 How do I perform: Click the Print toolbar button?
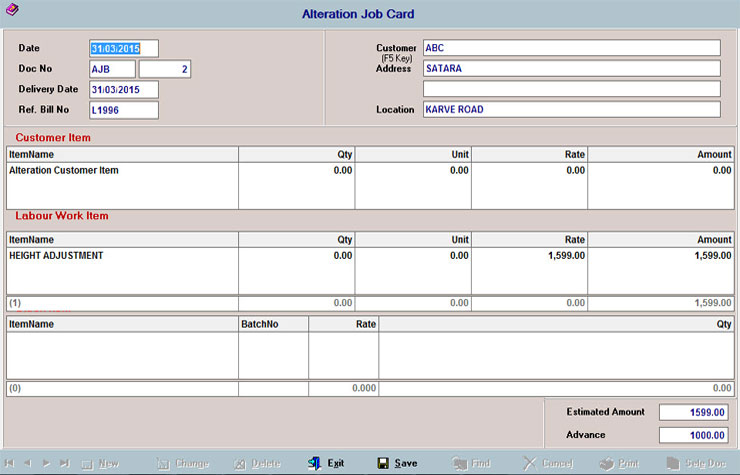[619, 463]
